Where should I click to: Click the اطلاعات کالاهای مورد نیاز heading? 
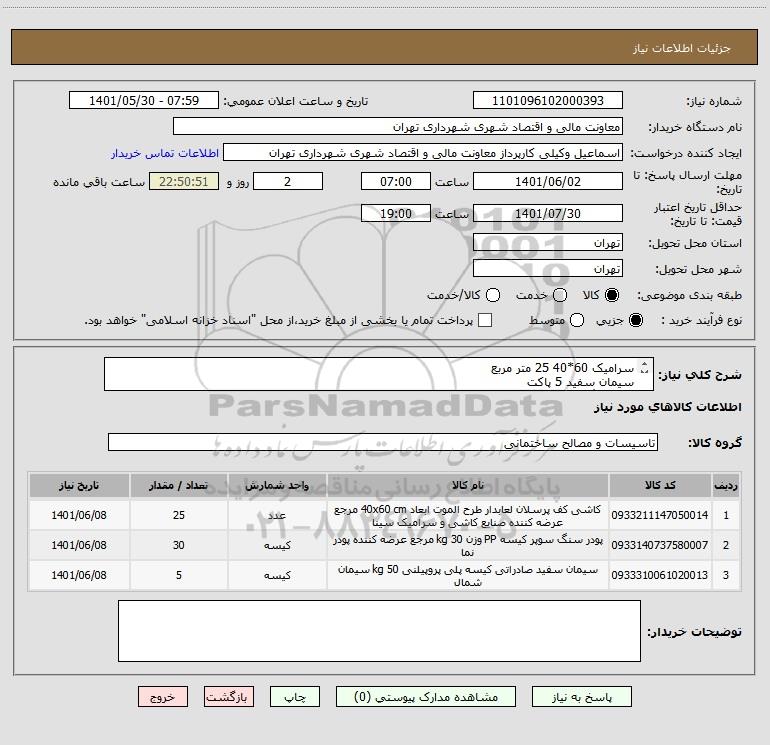tap(668, 407)
